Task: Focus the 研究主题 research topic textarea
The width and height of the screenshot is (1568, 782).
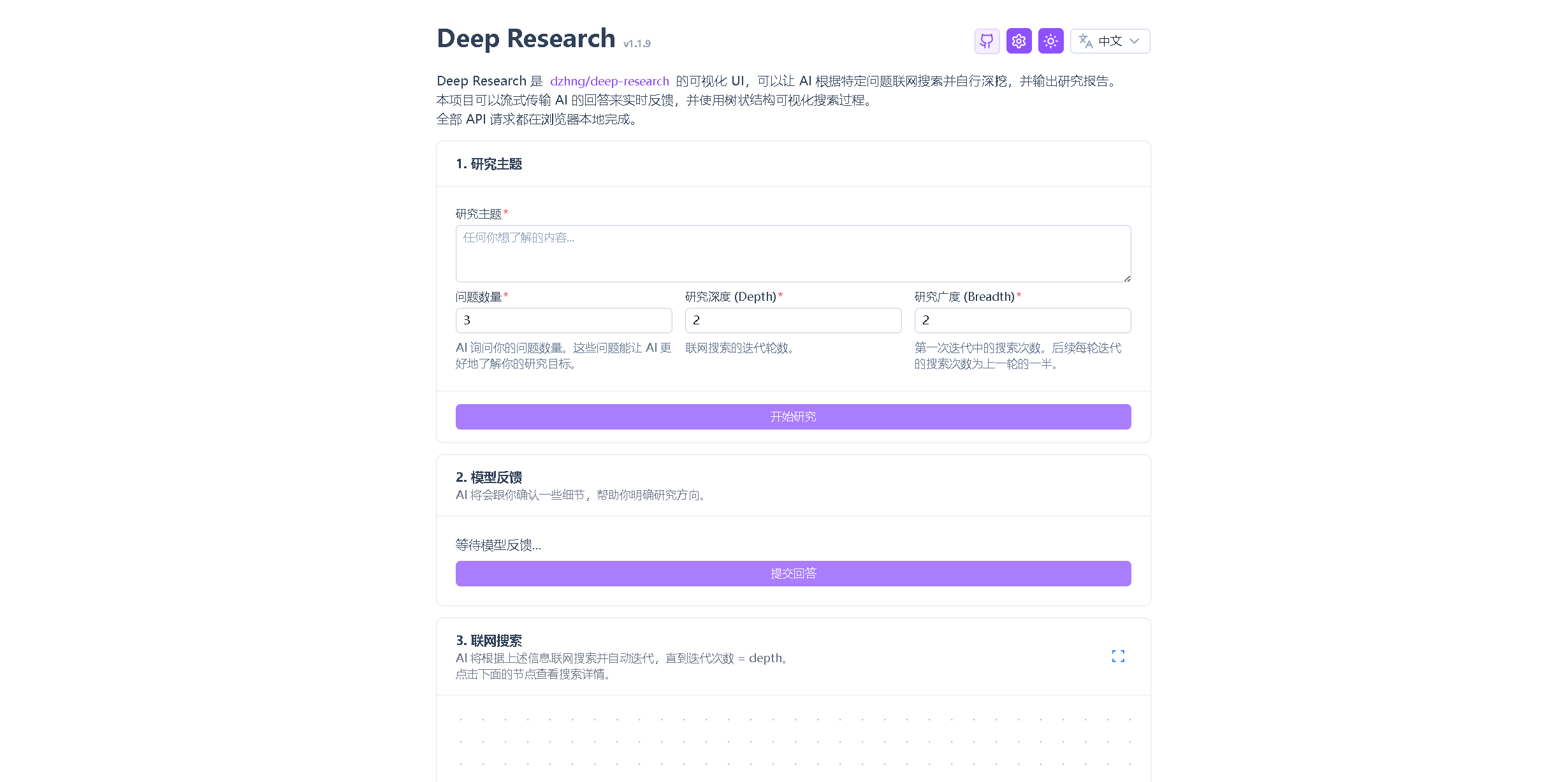Action: [792, 253]
